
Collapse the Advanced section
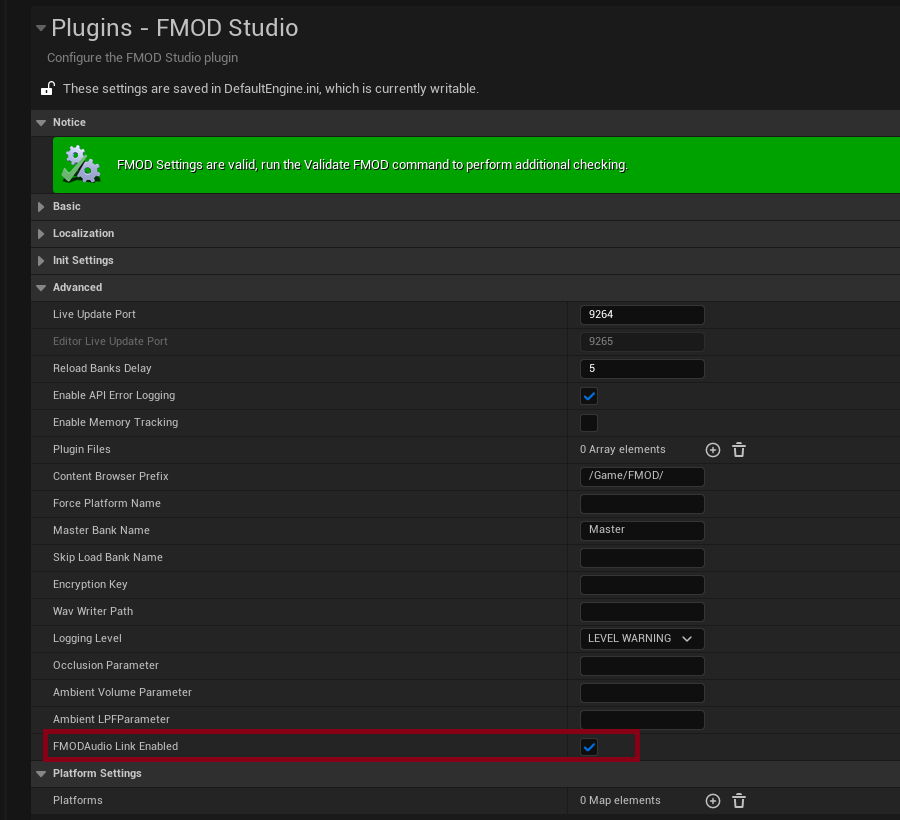coord(41,287)
